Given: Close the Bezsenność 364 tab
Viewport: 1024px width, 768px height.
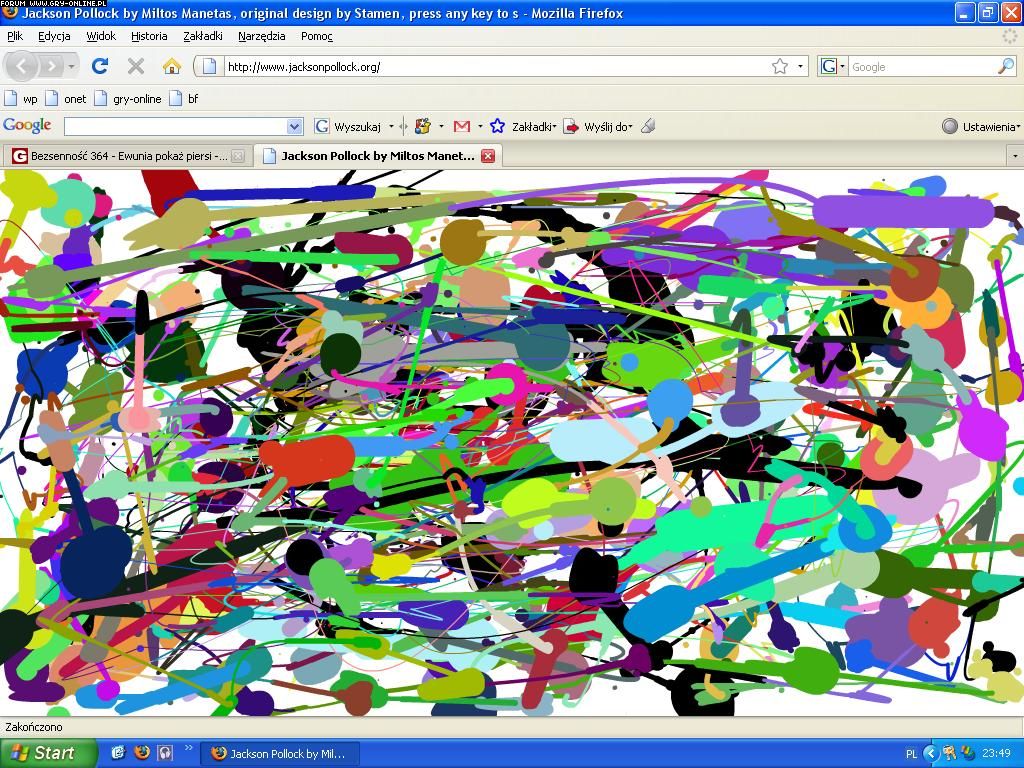Looking at the screenshot, I should (x=238, y=156).
